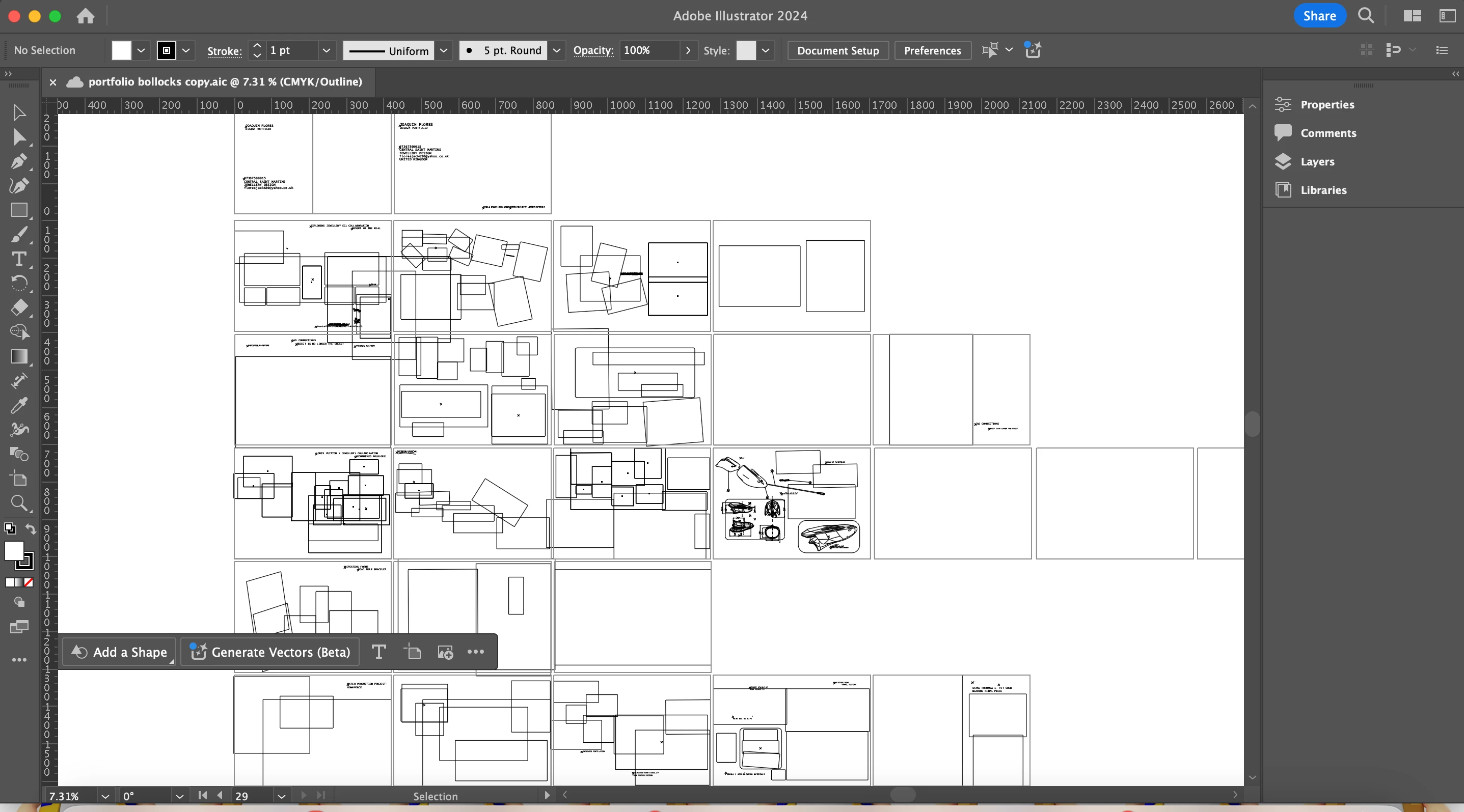Screen dimensions: 1464x812
Task: Reset default fill and stroke
Action: click(10, 528)
